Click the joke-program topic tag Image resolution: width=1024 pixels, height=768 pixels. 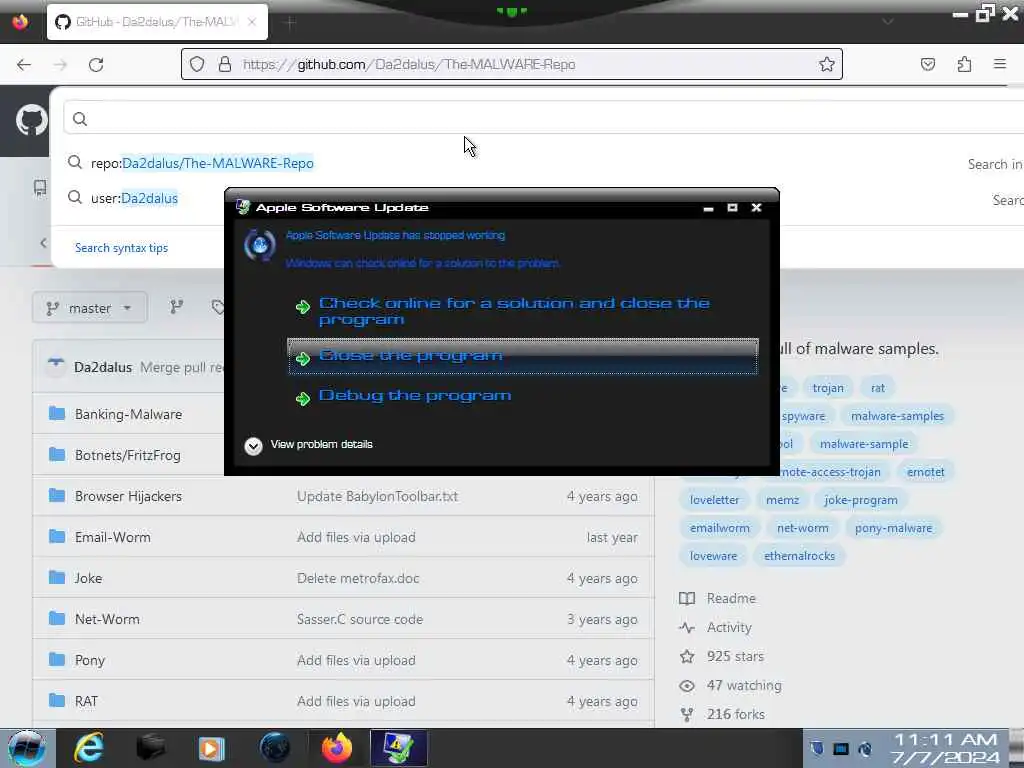[860, 500]
